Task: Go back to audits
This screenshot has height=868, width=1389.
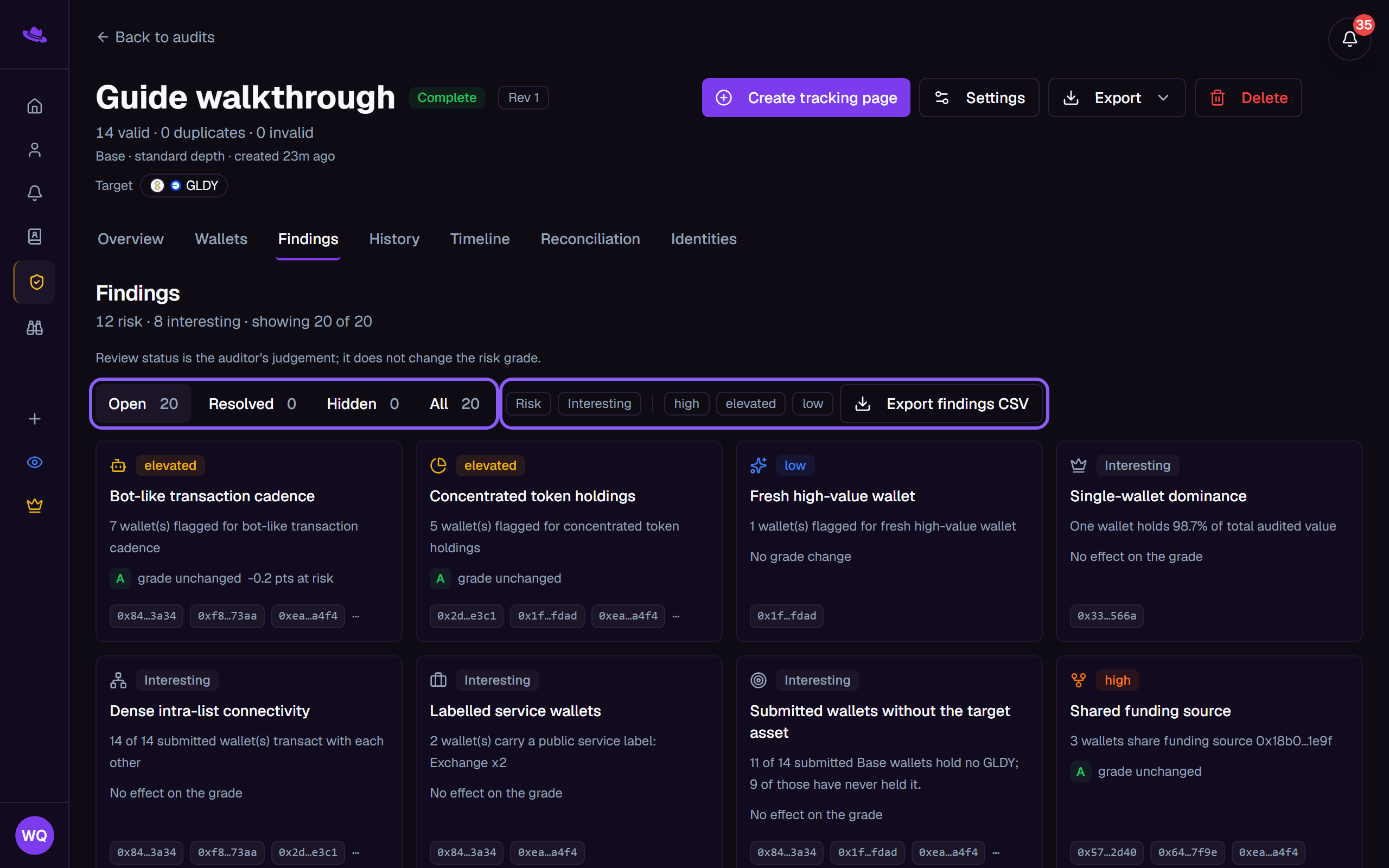Action: coord(156,37)
